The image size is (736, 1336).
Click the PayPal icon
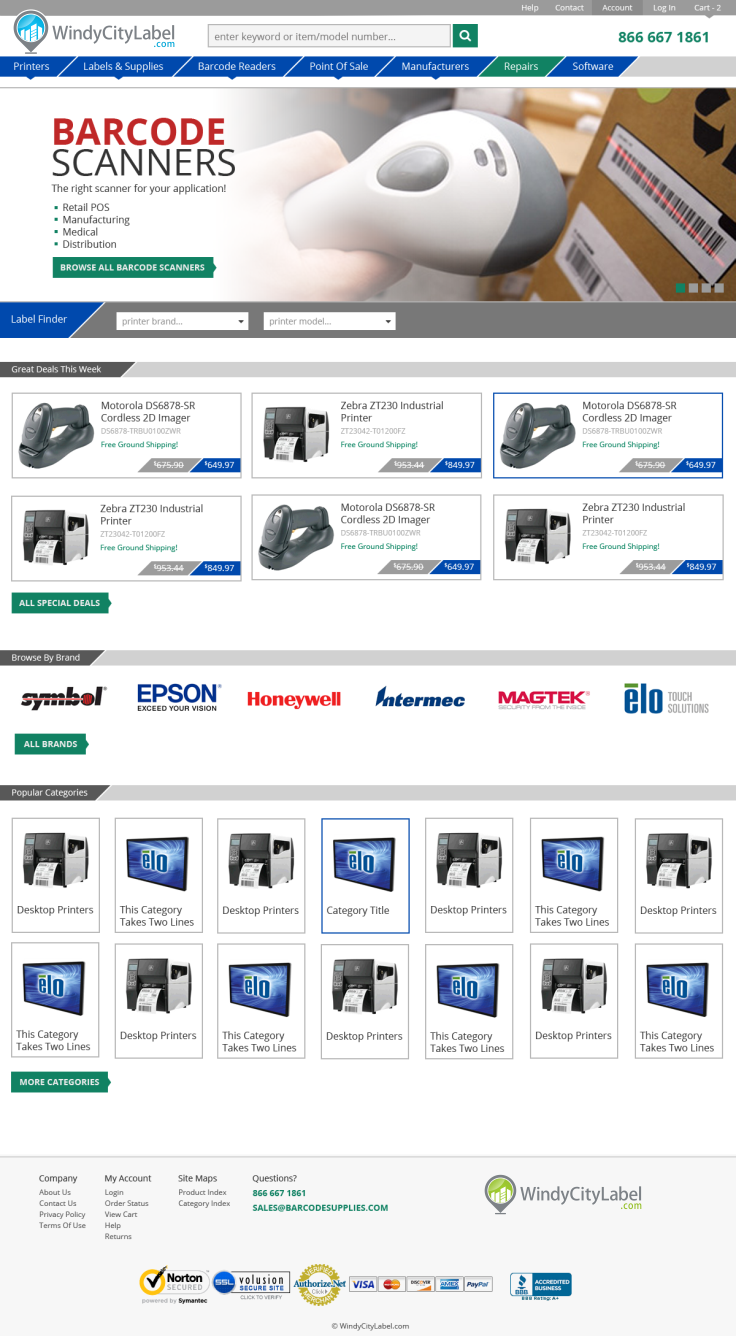(x=478, y=1284)
